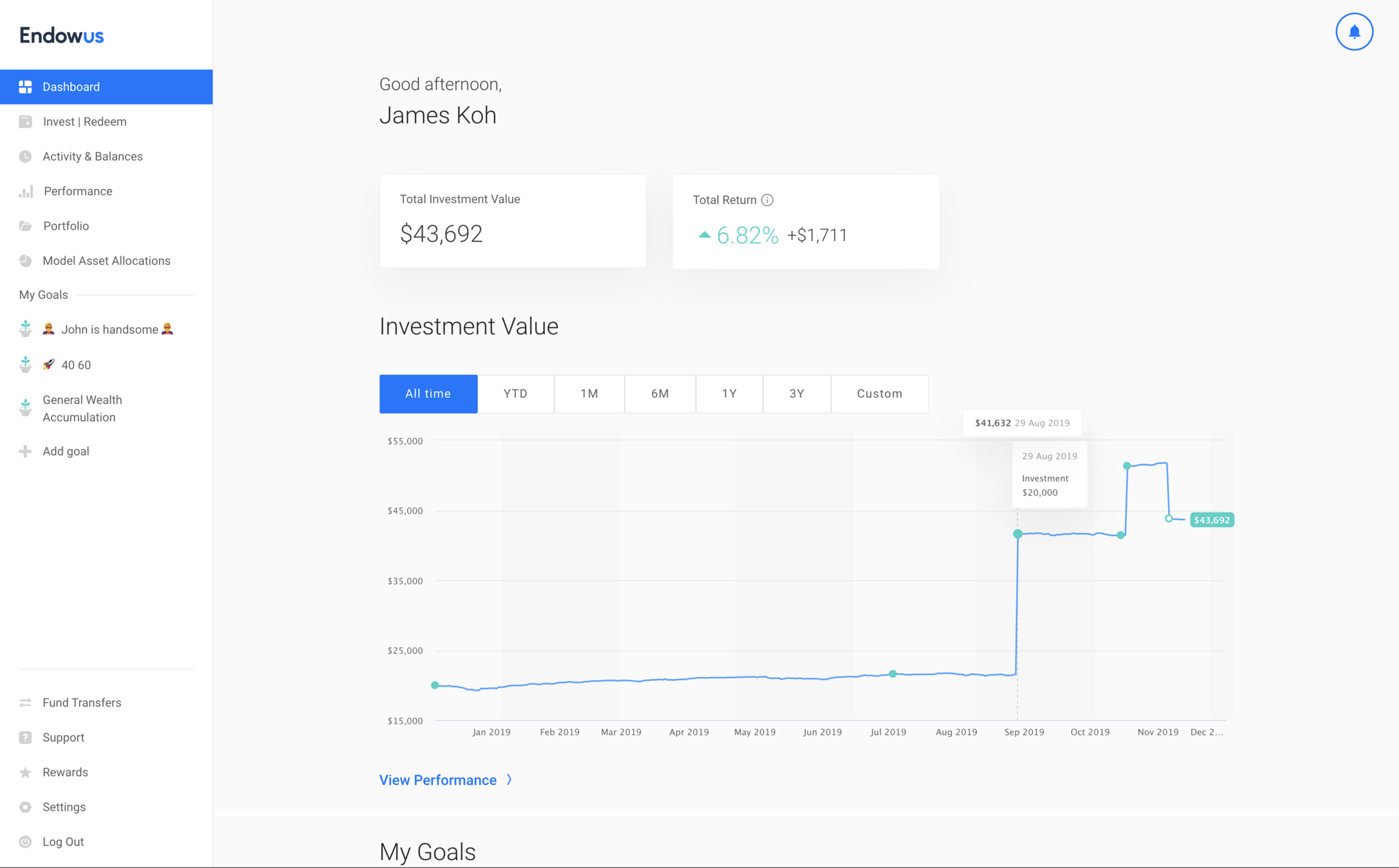Click the Invest | Redeem sidebar icon
This screenshot has height=868, width=1399.
pyautogui.click(x=26, y=122)
